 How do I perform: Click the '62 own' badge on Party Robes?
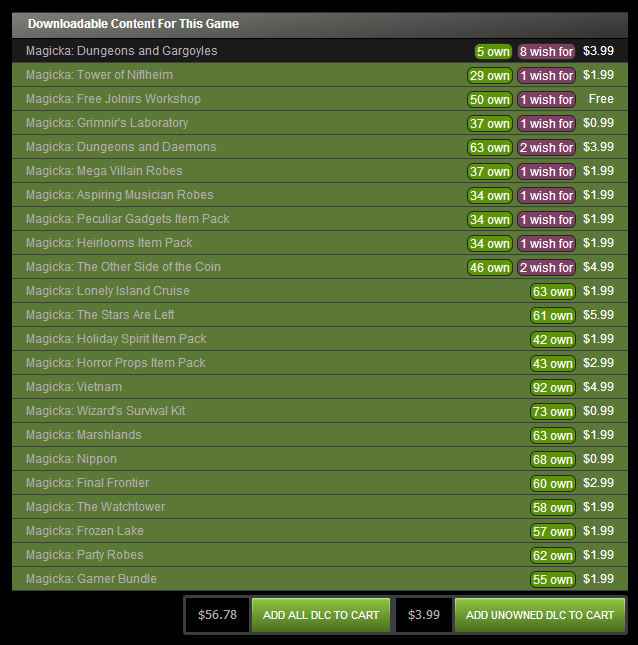point(553,556)
